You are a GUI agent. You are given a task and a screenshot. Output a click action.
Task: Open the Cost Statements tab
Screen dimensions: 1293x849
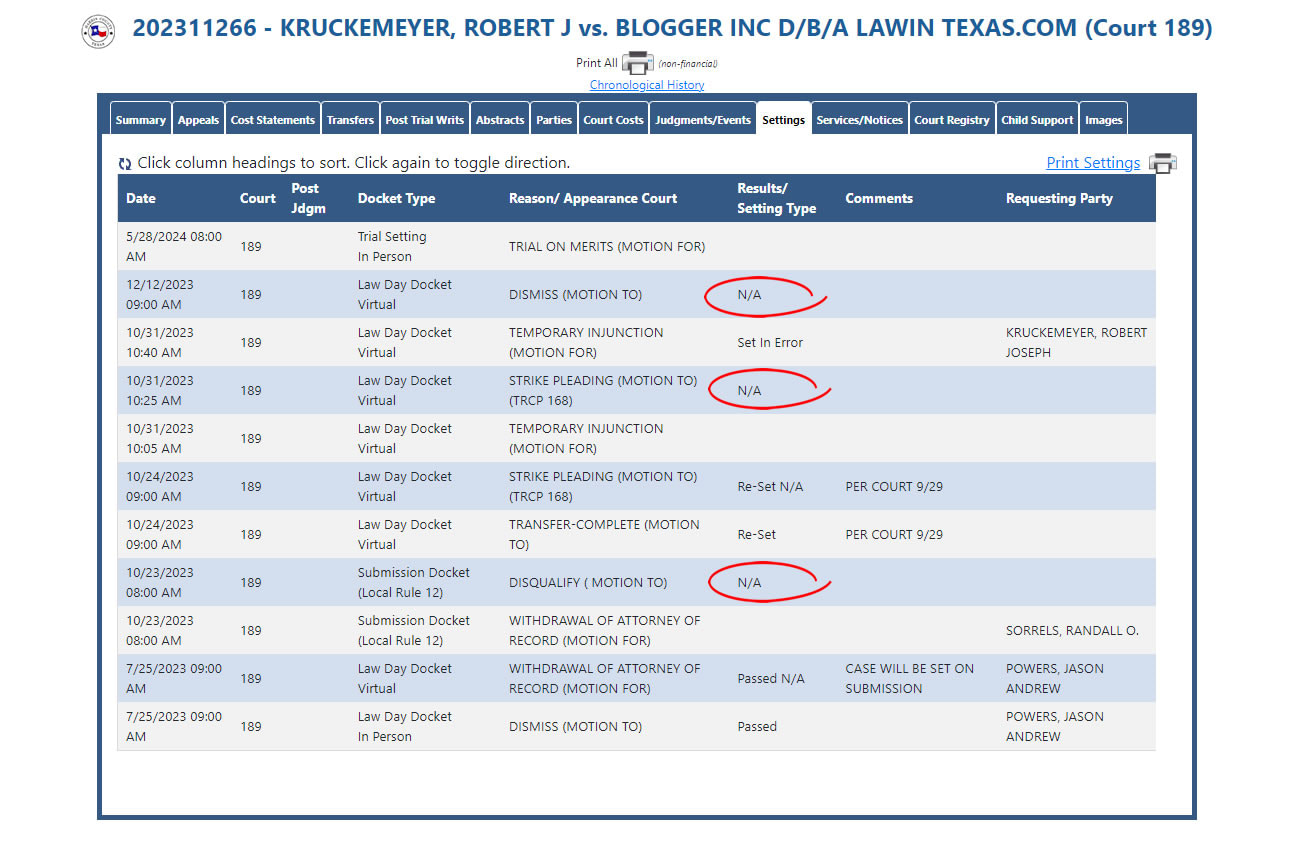tap(273, 119)
